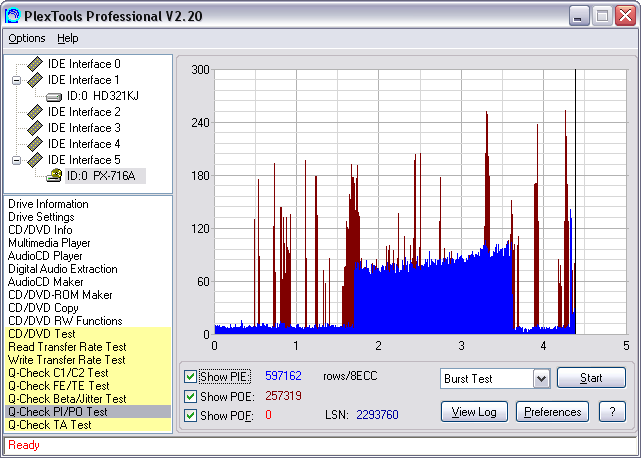The image size is (641, 458).
Task: Open the View Log button
Action: 474,411
